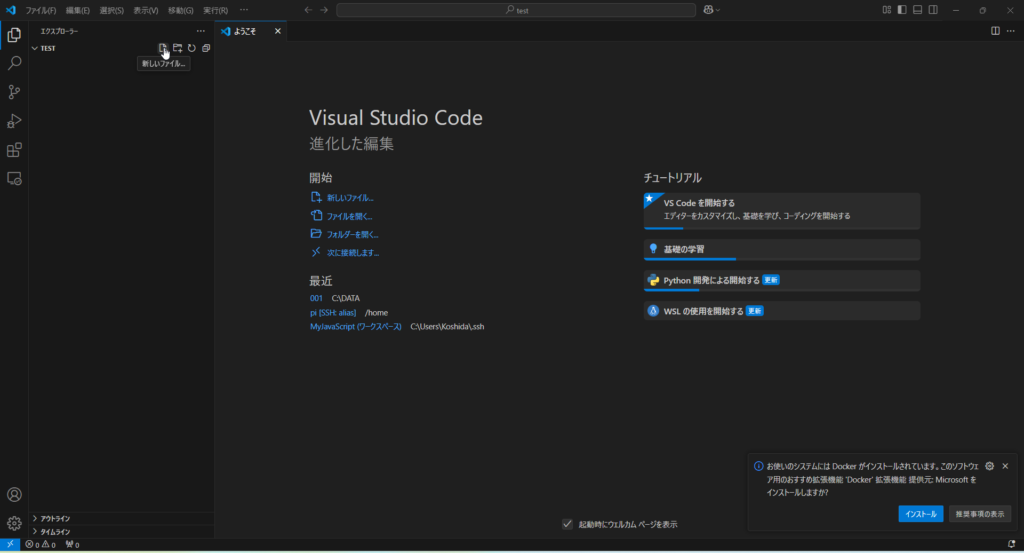Split the editor to the right icon

pos(995,31)
